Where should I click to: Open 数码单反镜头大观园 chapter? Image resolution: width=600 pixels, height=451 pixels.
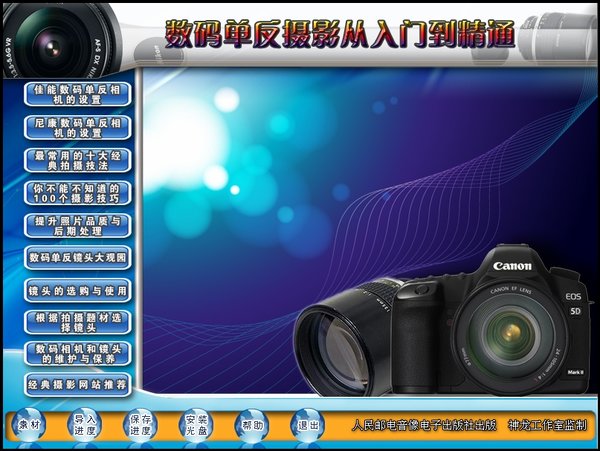(x=78, y=258)
